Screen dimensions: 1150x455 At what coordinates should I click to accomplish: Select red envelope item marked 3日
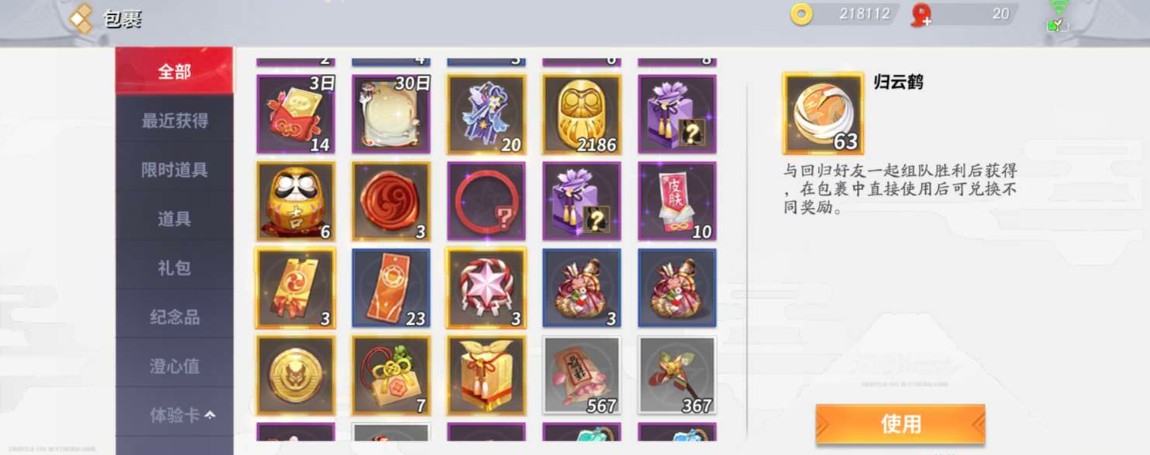click(296, 114)
